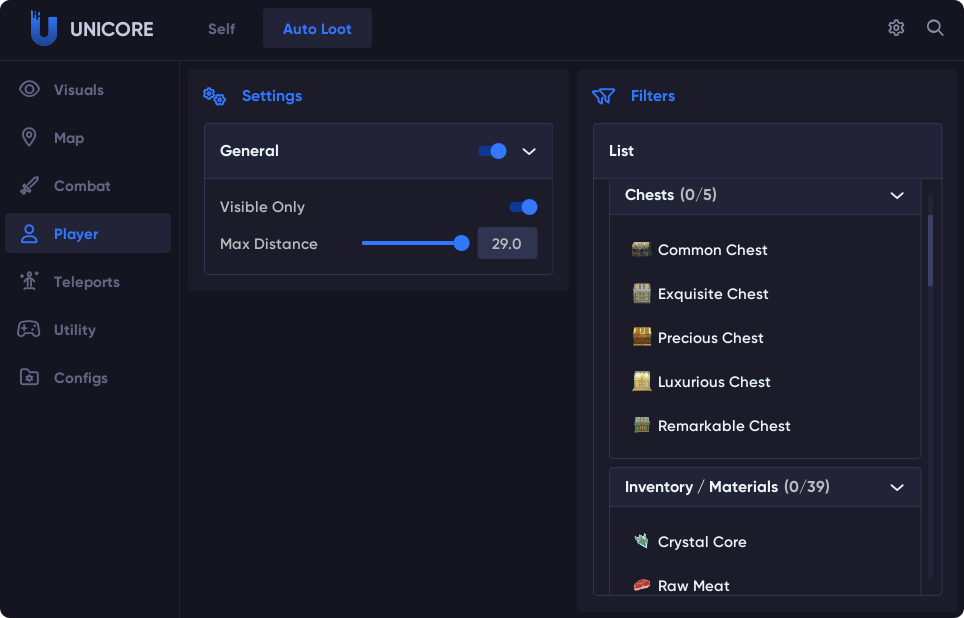This screenshot has height=618, width=964.
Task: Open the settings gear icon in header
Action: 896,28
